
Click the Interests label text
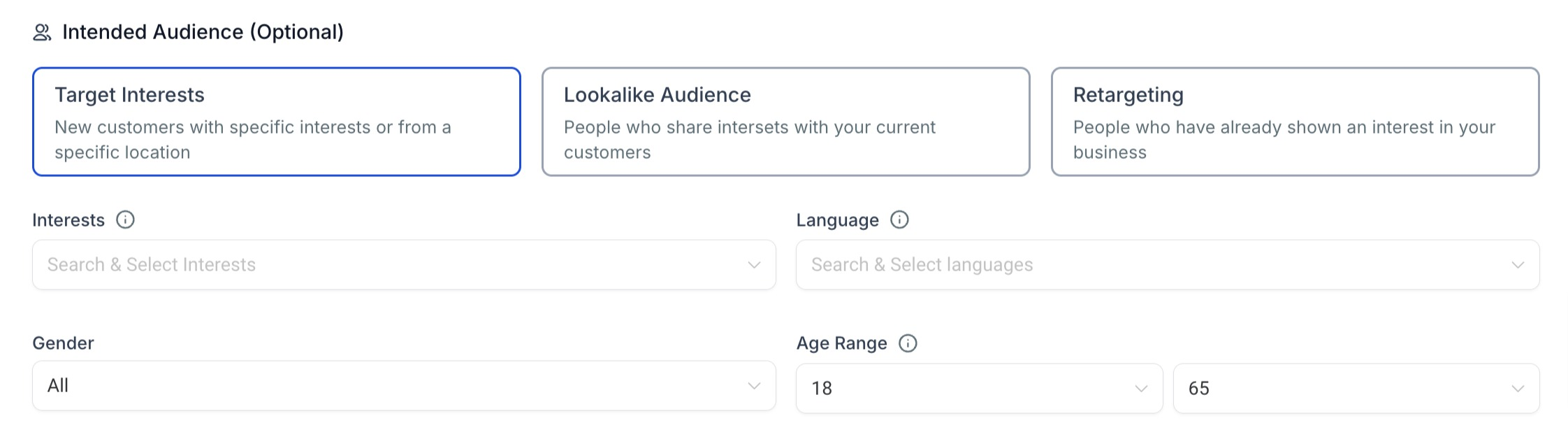tap(68, 220)
